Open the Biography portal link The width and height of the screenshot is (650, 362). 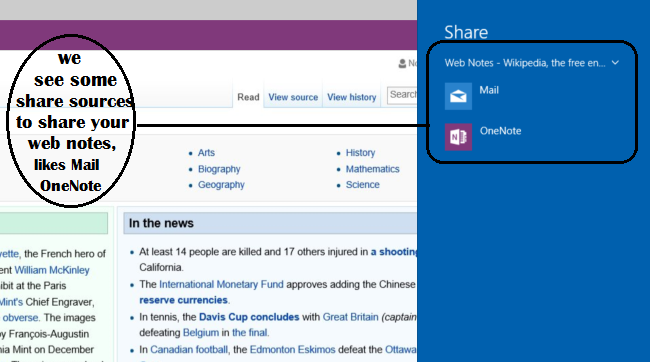[x=219, y=169]
